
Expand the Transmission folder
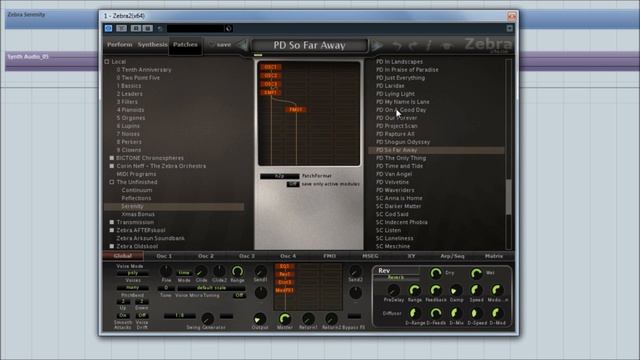pyautogui.click(x=112, y=222)
